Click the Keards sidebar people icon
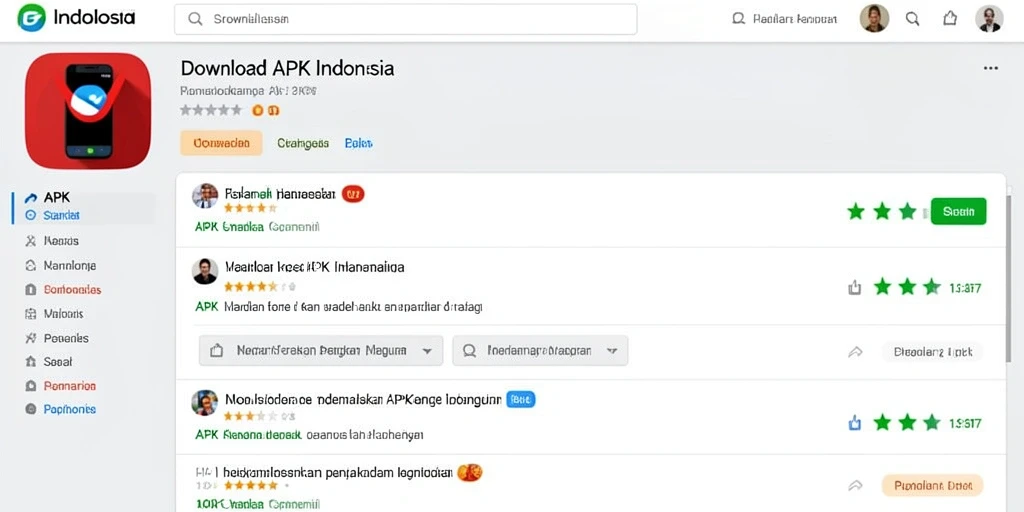 coord(30,241)
